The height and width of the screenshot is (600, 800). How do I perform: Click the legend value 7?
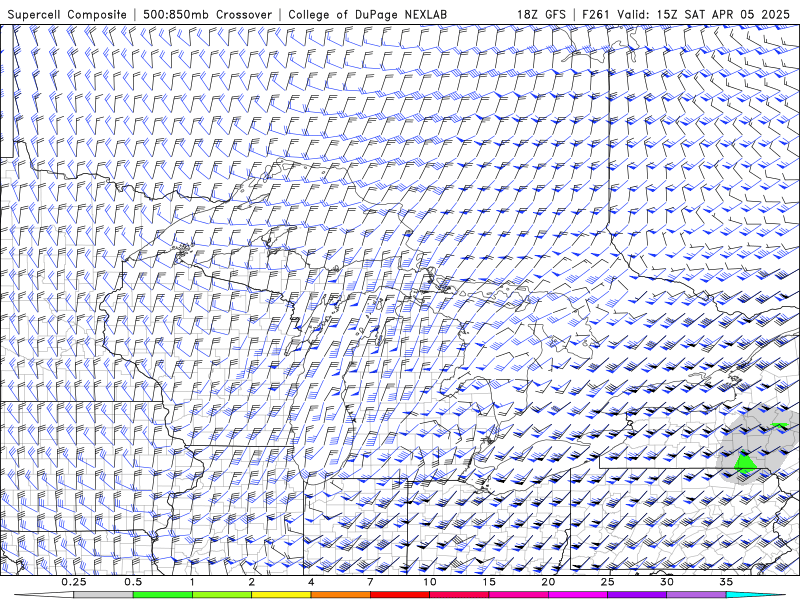click(x=370, y=582)
